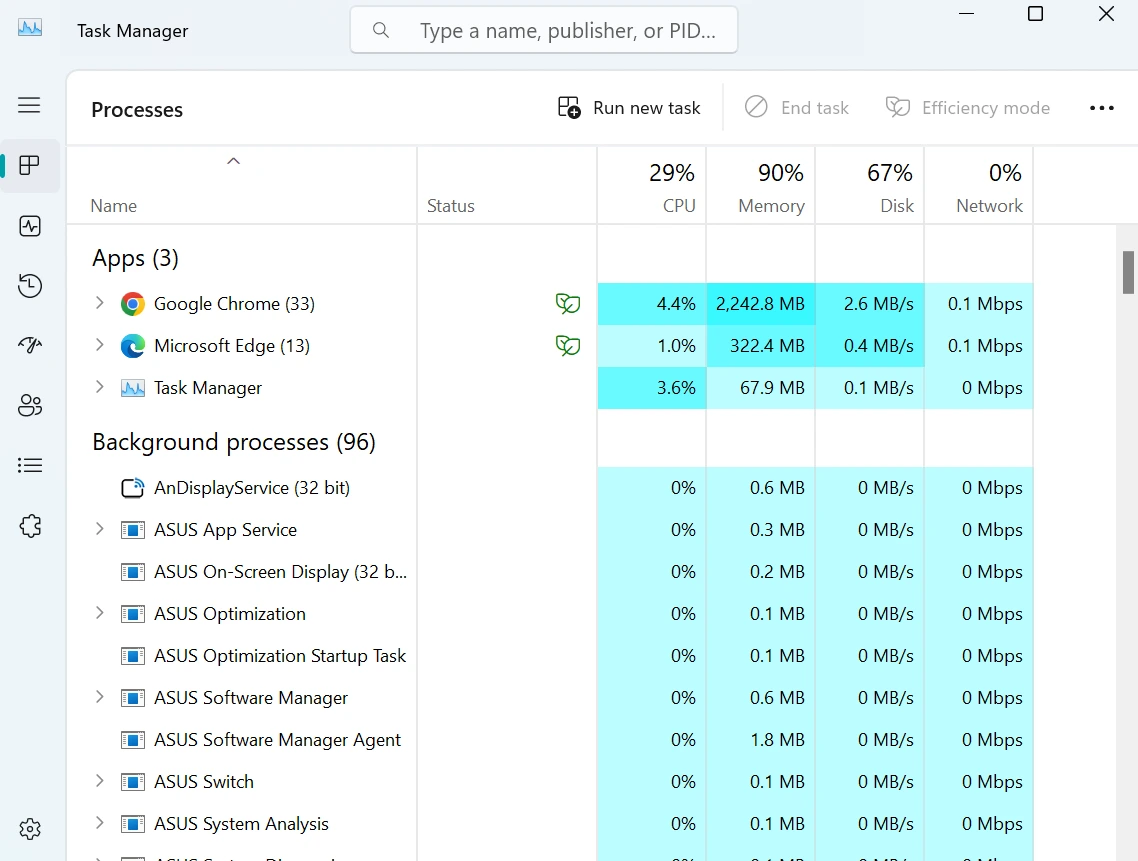Image resolution: width=1138 pixels, height=861 pixels.
Task: Select Google Chrome (33) row
Action: click(x=549, y=303)
